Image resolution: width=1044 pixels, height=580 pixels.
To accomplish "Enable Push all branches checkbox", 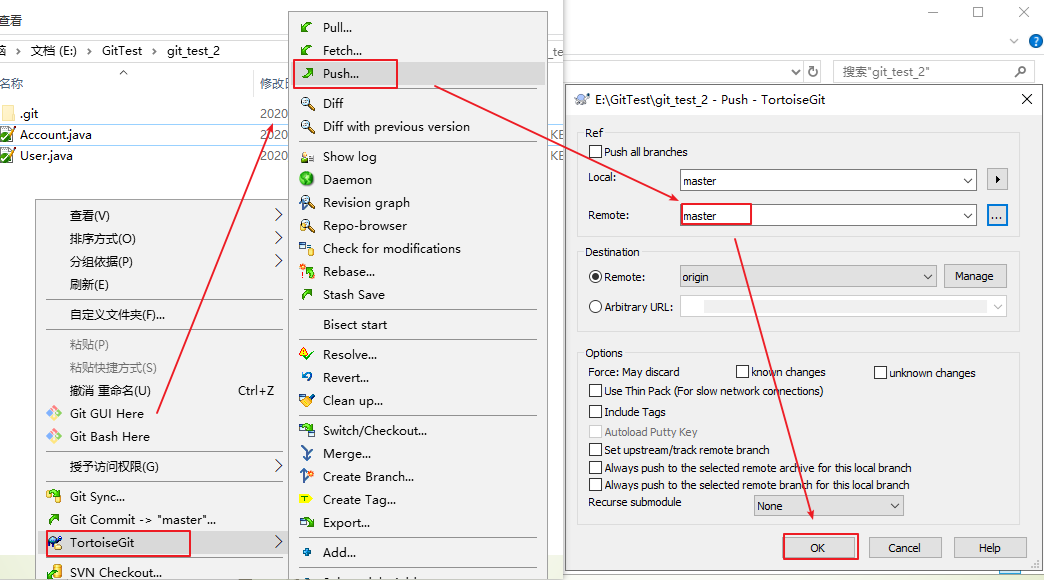I will point(595,152).
